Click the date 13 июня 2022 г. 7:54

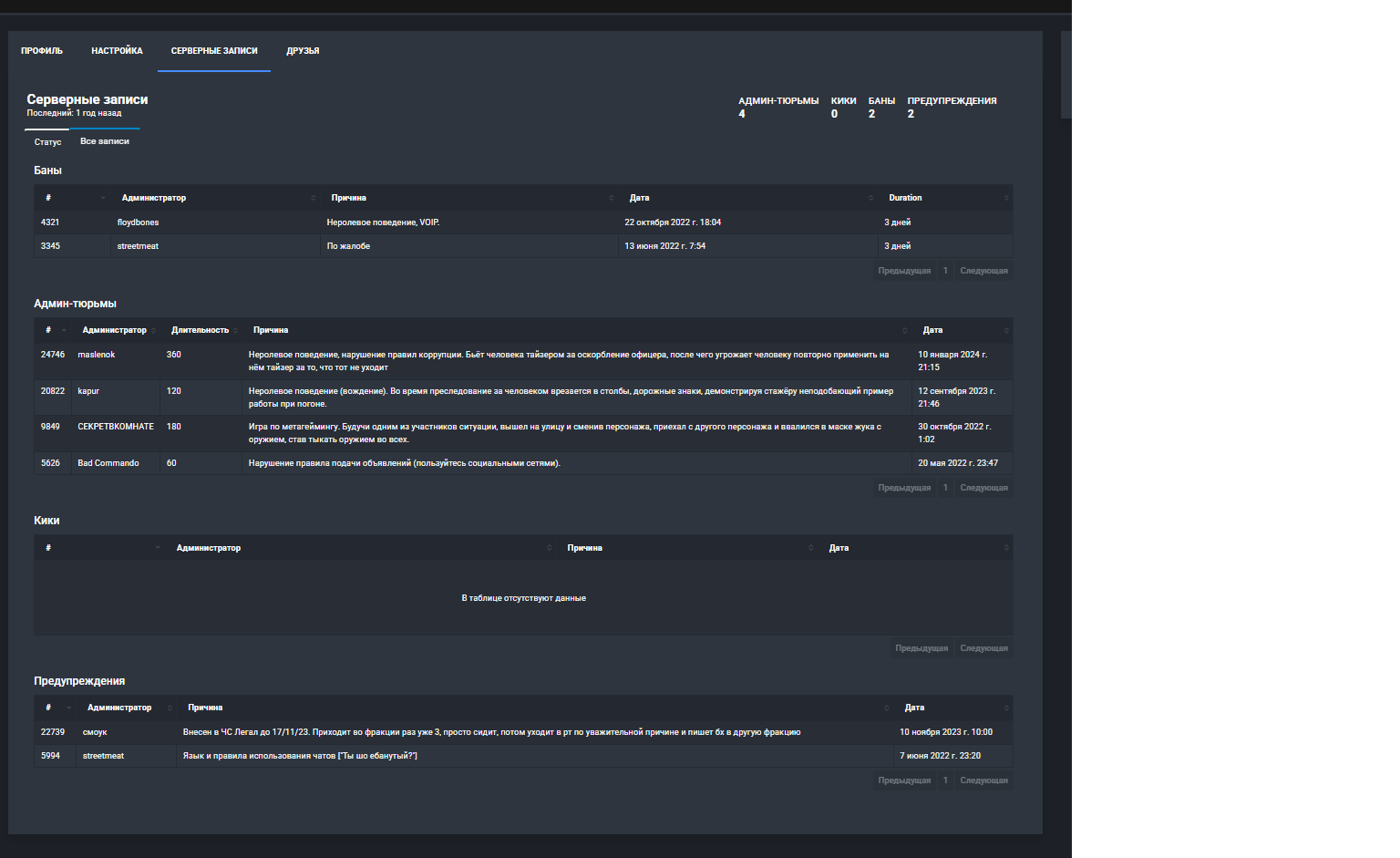click(664, 246)
